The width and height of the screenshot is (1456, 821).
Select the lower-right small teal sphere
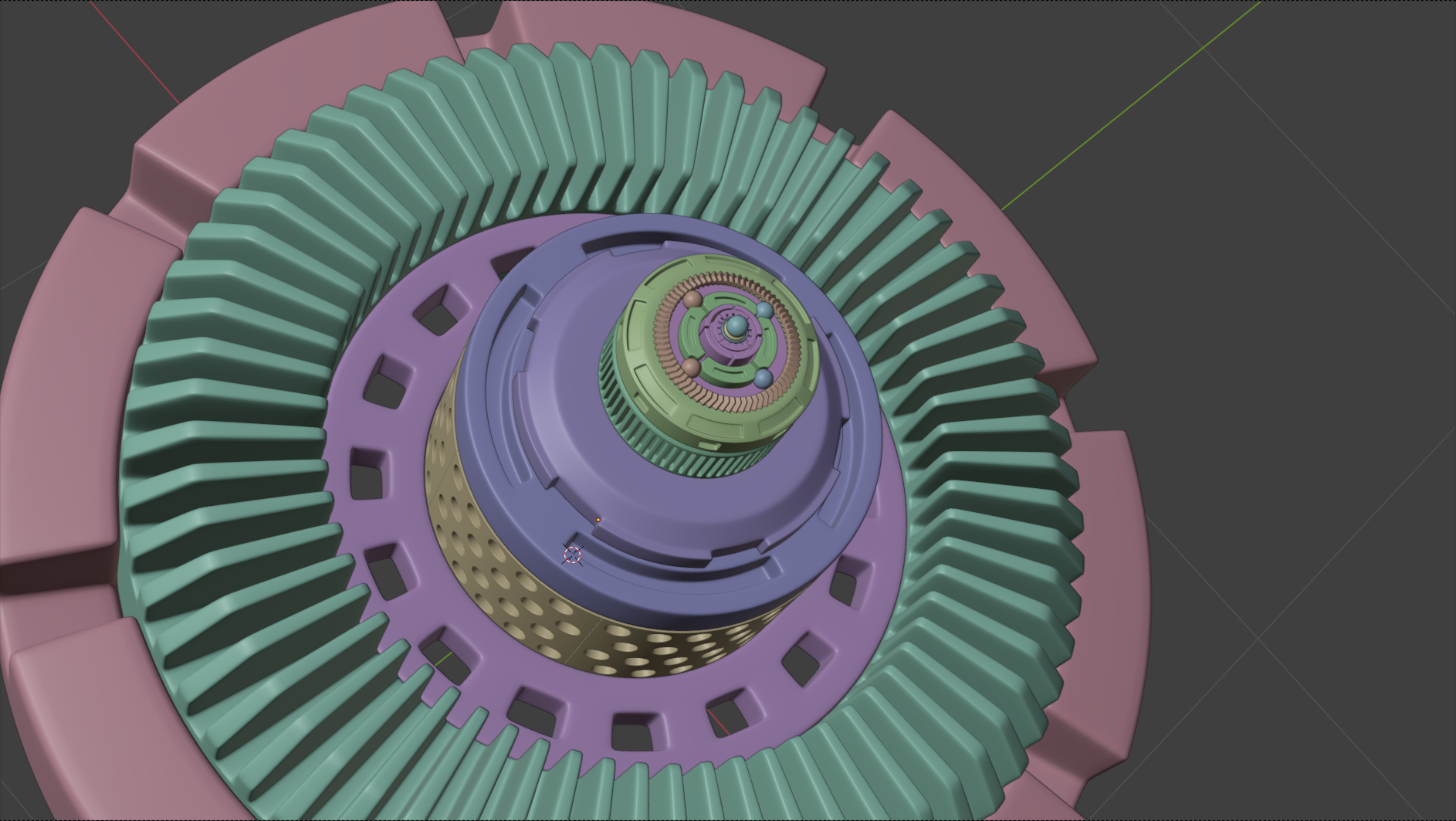[763, 378]
